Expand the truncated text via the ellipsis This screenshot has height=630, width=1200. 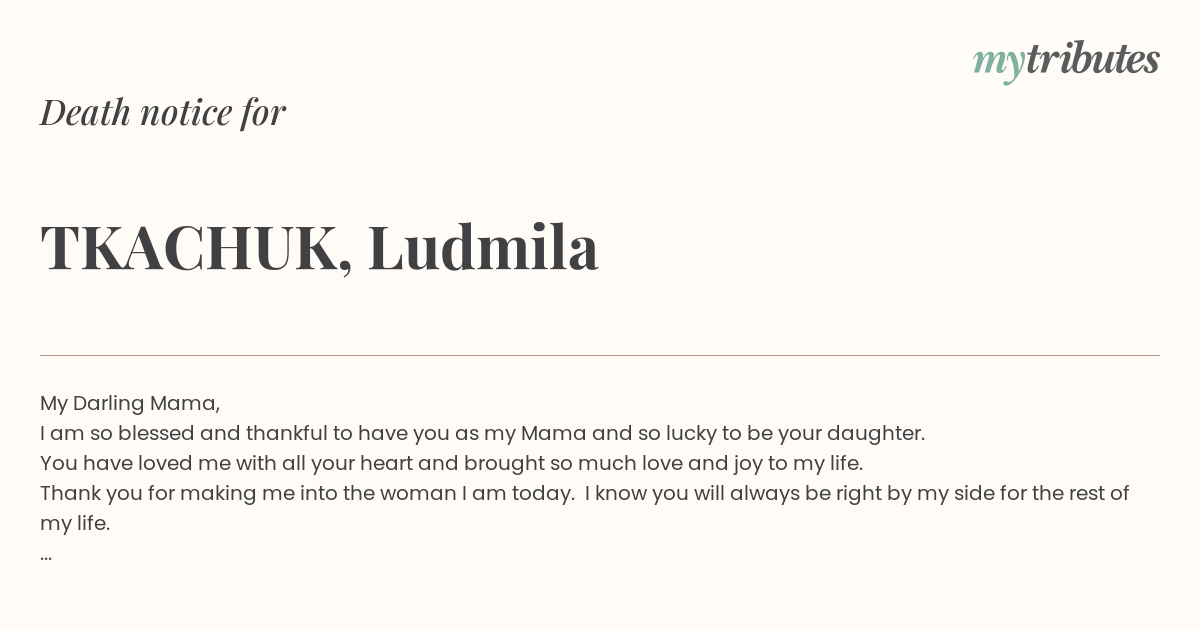46,555
